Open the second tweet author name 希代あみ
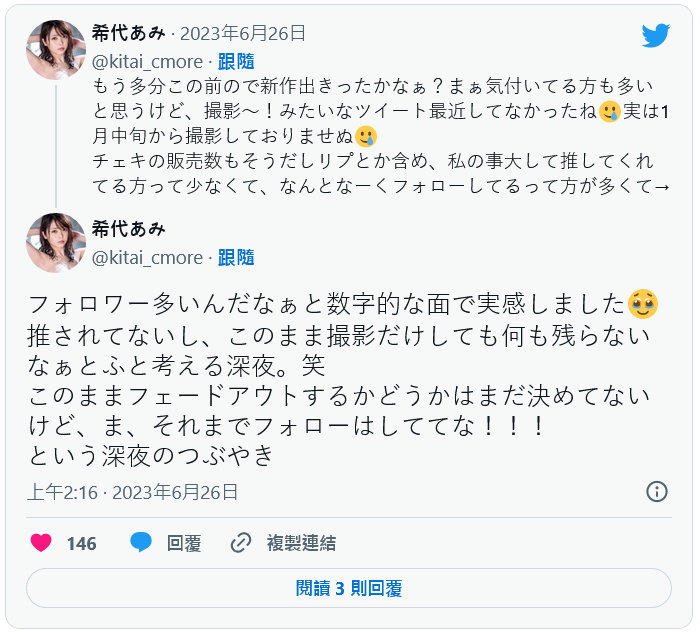This screenshot has width=700, height=632. click(130, 229)
